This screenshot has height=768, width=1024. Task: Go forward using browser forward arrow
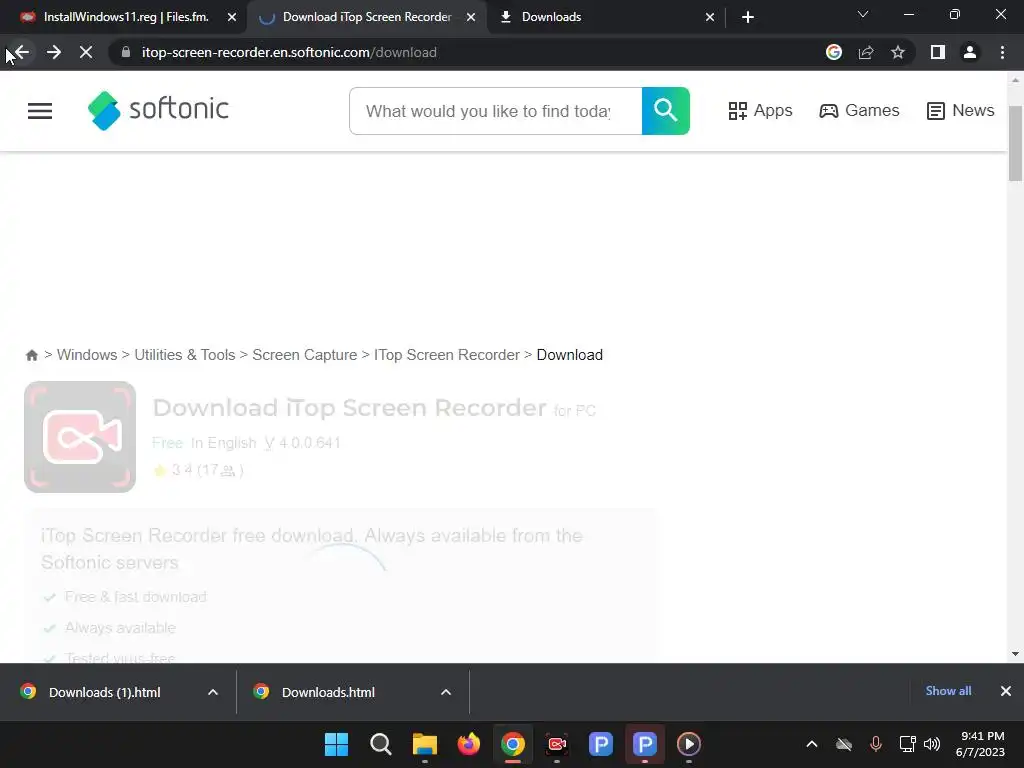(x=54, y=53)
